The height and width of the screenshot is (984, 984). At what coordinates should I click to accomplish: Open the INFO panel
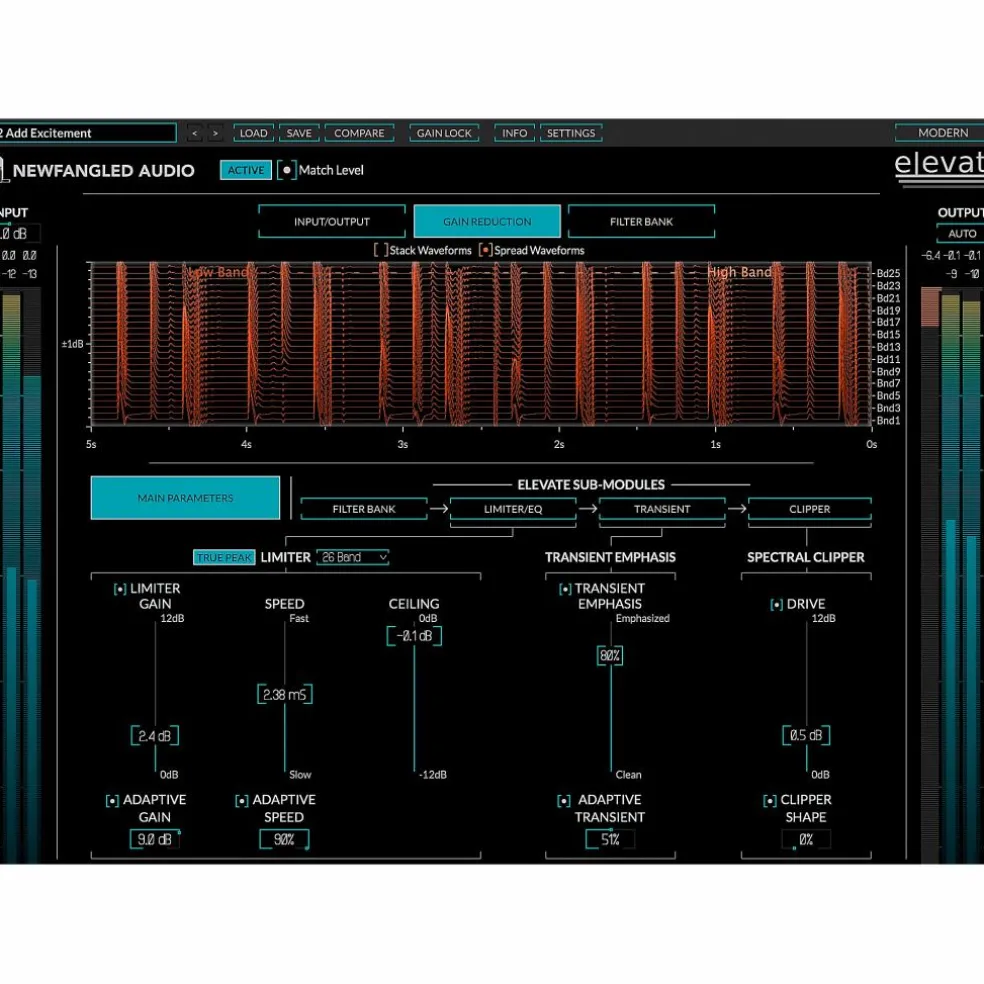[514, 133]
